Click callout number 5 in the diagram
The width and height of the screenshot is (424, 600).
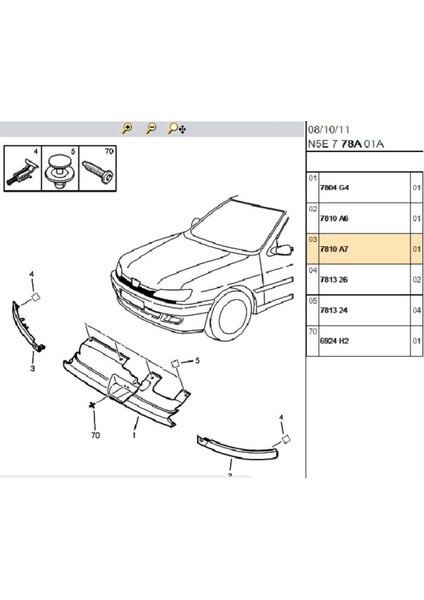tap(197, 361)
